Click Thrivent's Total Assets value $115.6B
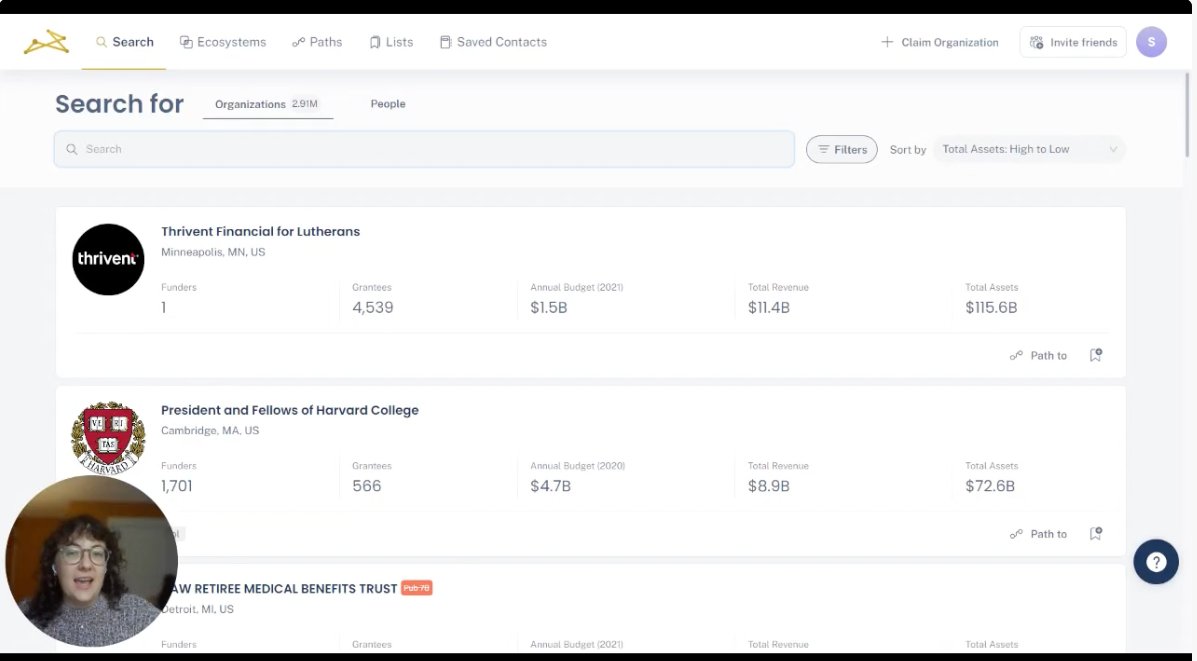Image resolution: width=1197 pixels, height=661 pixels. tap(991, 308)
